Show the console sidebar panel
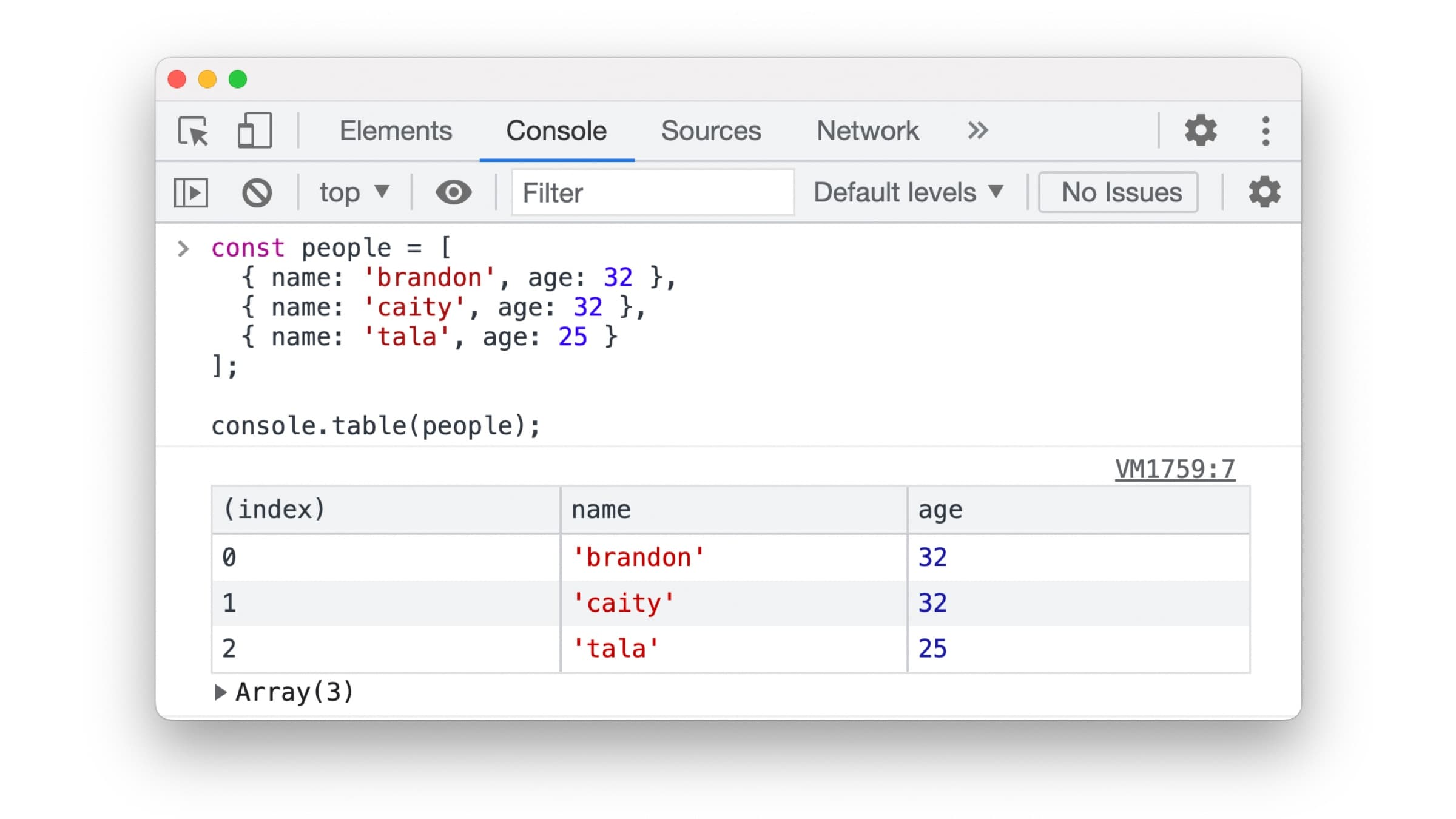 point(191,193)
